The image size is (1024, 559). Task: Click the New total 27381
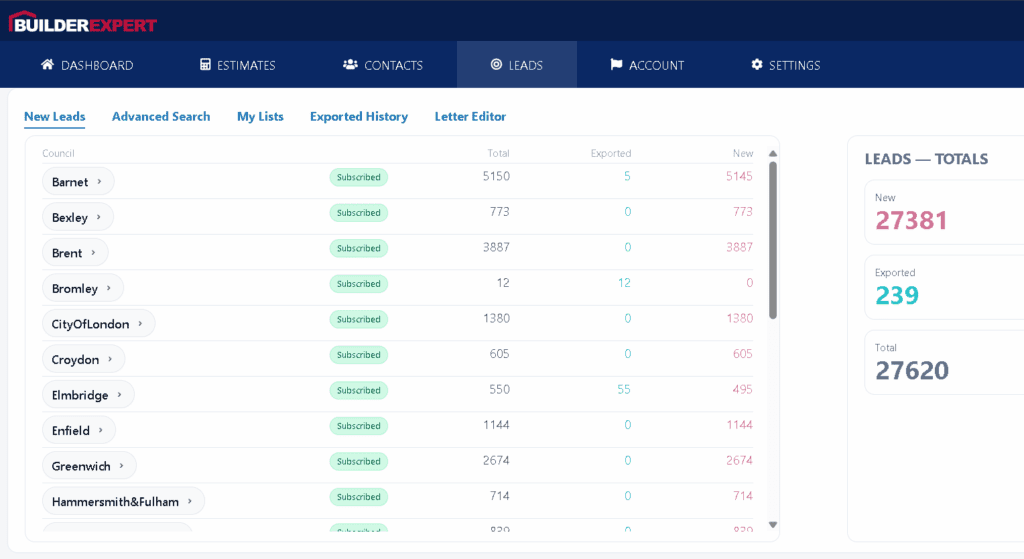(911, 220)
